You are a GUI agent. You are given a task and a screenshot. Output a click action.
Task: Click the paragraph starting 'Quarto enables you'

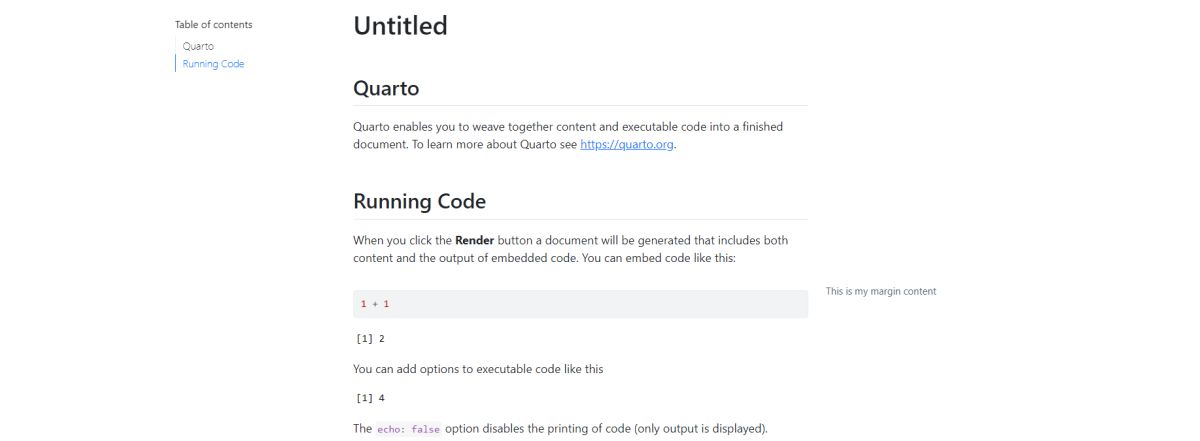pos(567,127)
